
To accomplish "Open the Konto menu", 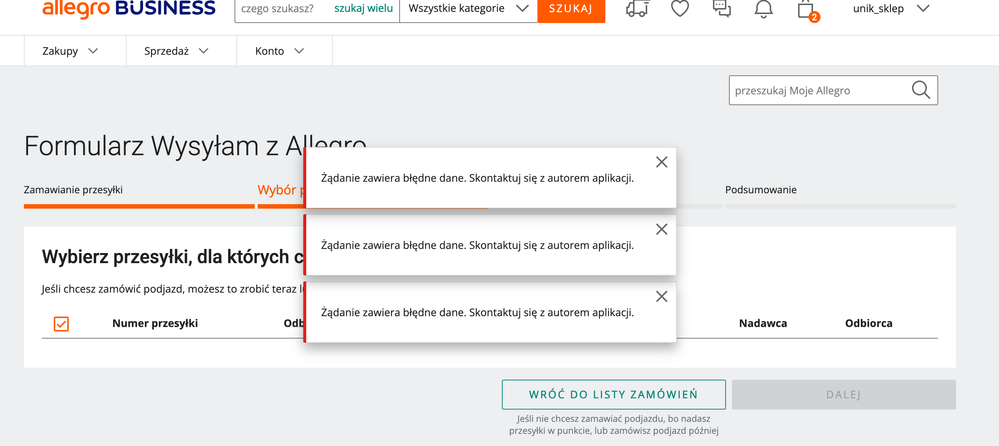I will 280,51.
